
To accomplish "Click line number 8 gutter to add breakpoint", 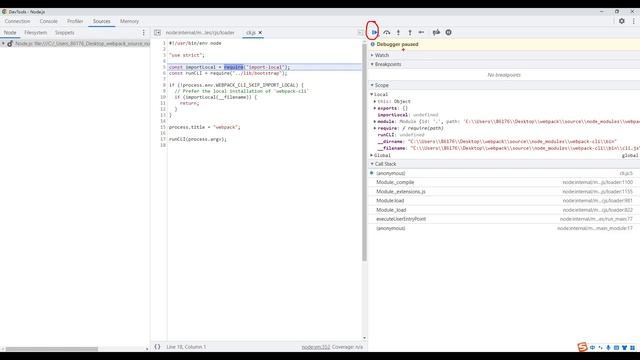I will point(164,85).
